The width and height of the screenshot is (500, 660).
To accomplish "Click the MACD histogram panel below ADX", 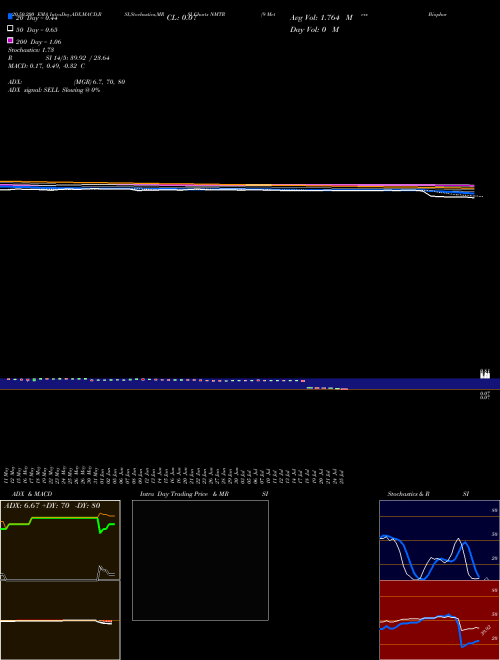I will click(x=60, y=620).
